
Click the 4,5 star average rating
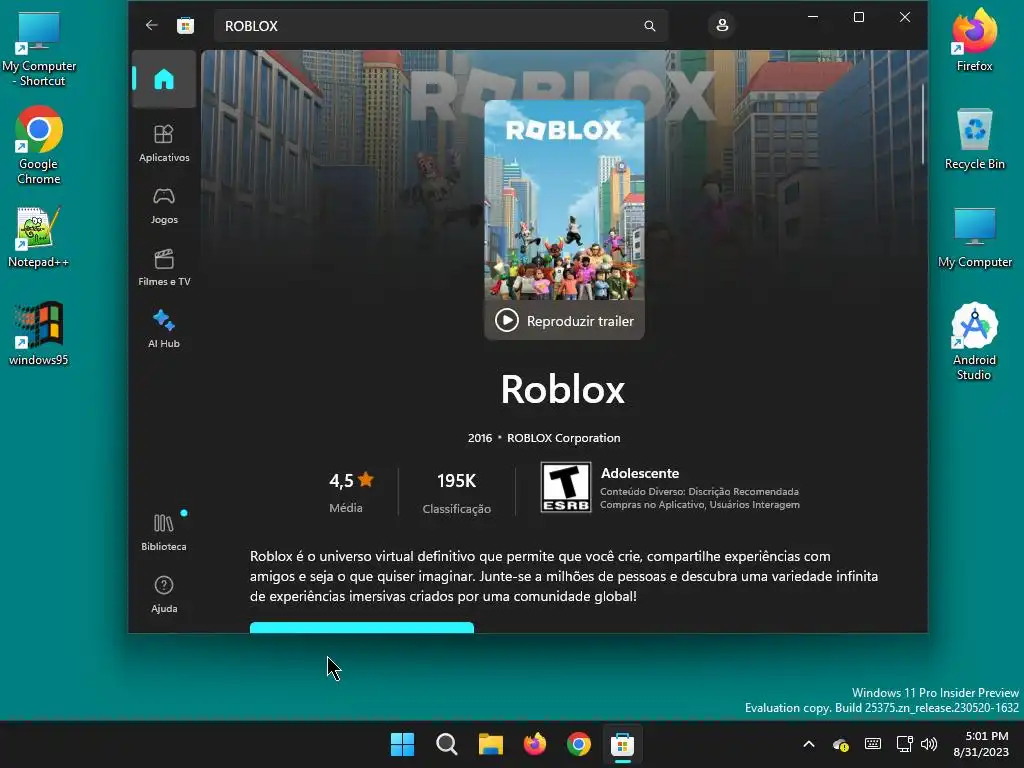(x=351, y=481)
